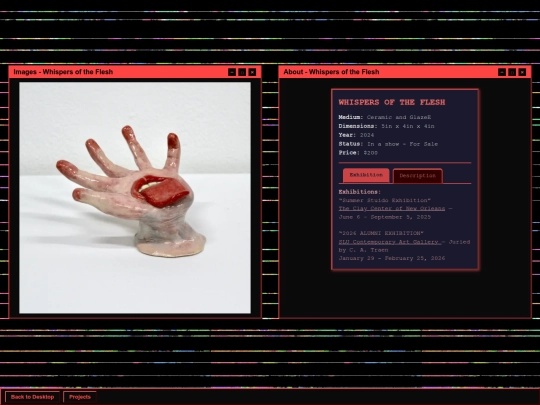
Task: Click the "Summer Studio Exhibition" title text
Action: tap(385, 200)
